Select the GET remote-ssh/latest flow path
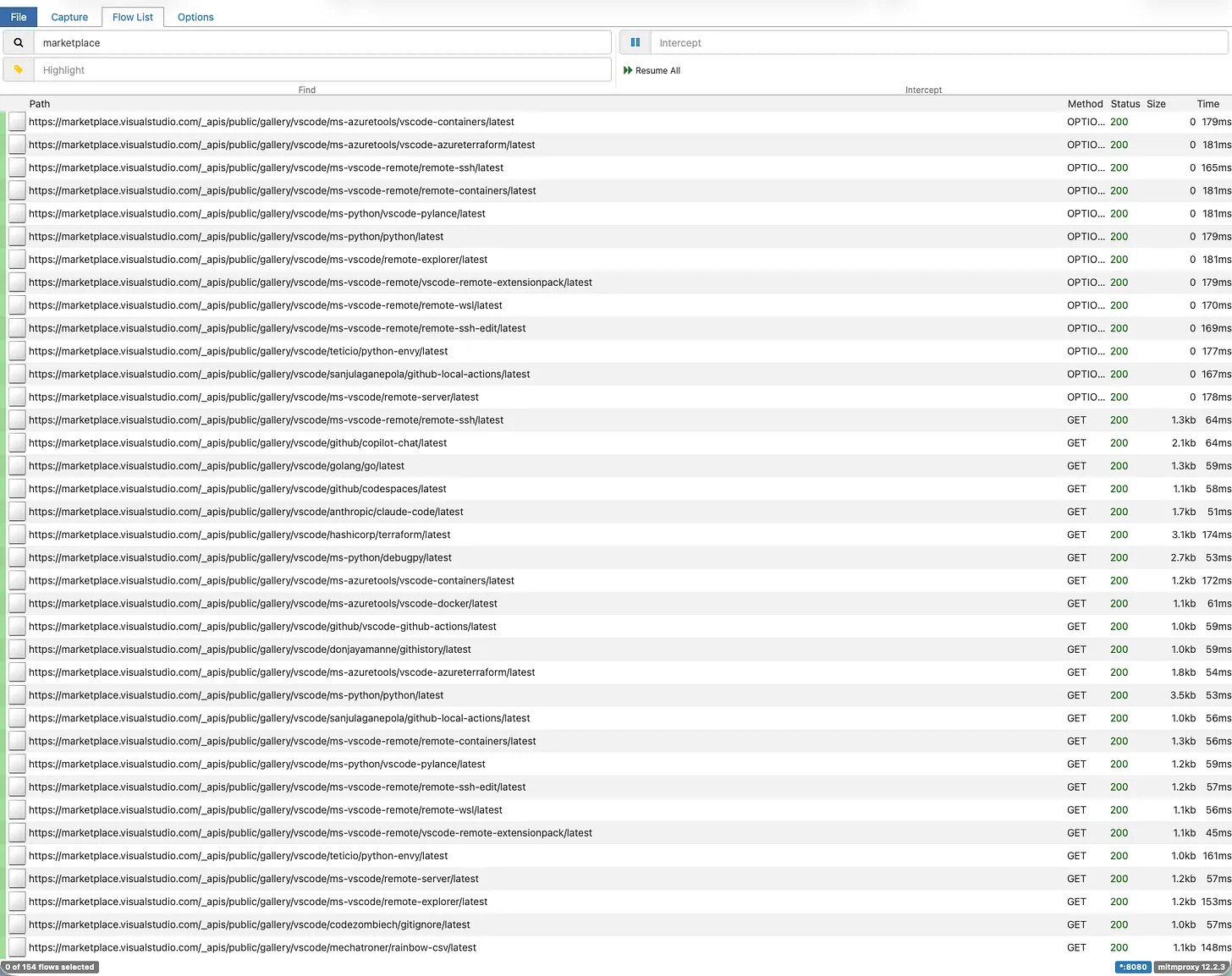Viewport: 1232px width, 976px height. pyautogui.click(x=266, y=419)
